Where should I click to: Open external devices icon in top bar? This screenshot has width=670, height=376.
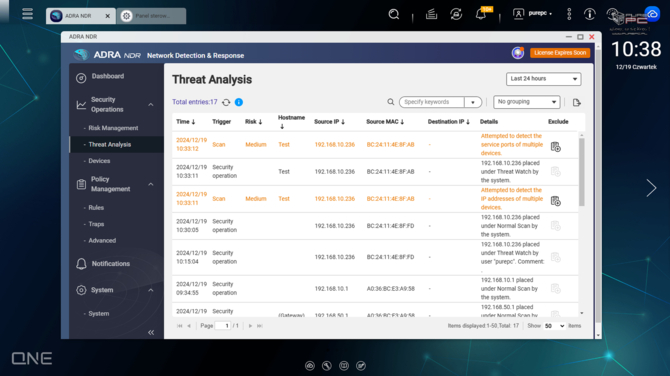click(x=456, y=14)
